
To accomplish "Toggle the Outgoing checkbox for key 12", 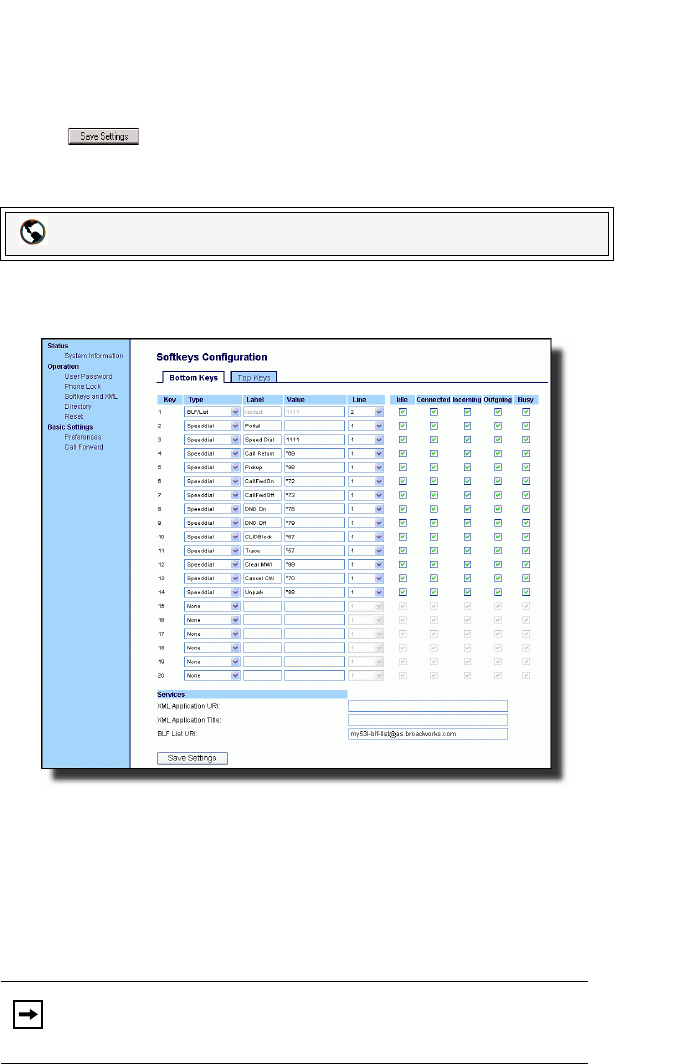I will click(498, 565).
